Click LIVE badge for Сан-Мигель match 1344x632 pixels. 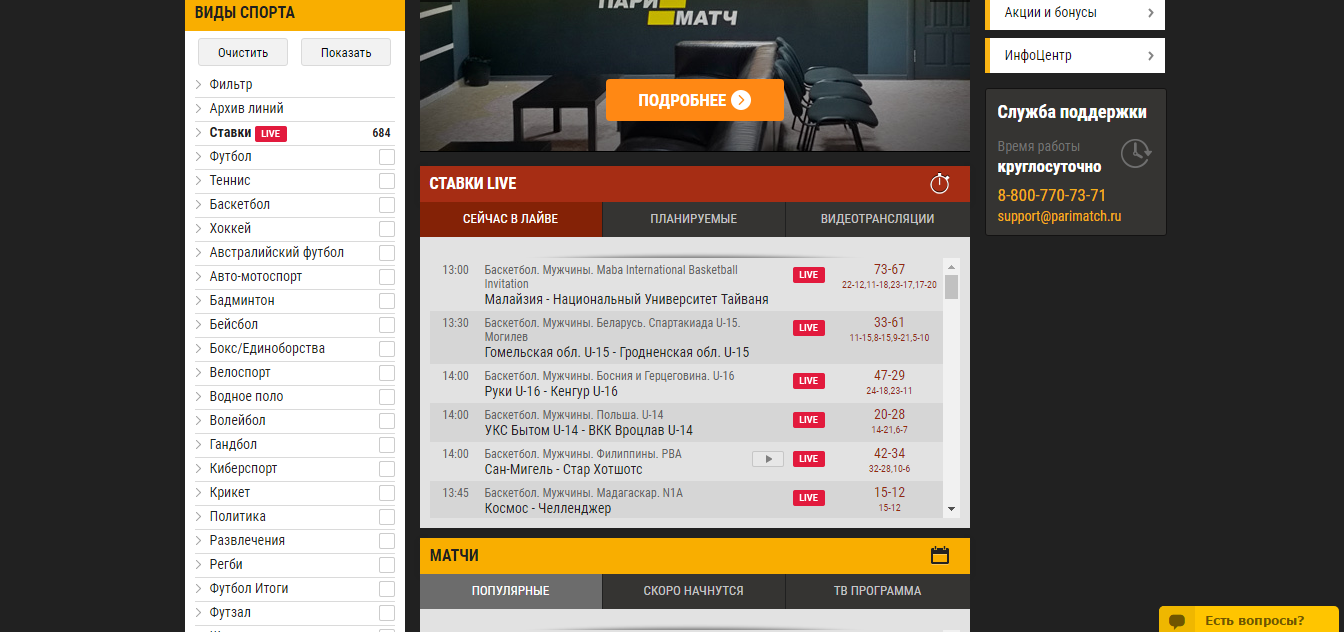click(809, 459)
